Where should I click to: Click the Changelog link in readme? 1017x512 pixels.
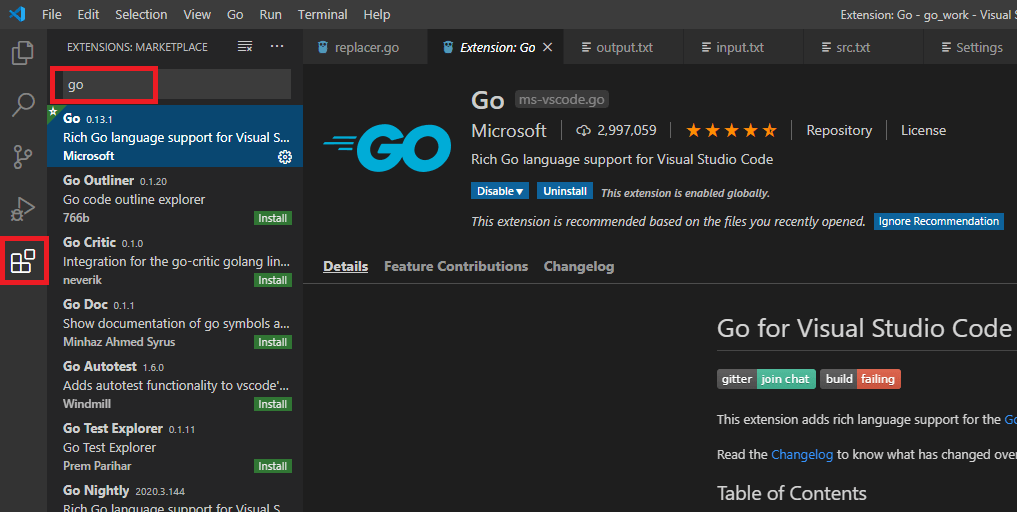(802, 454)
